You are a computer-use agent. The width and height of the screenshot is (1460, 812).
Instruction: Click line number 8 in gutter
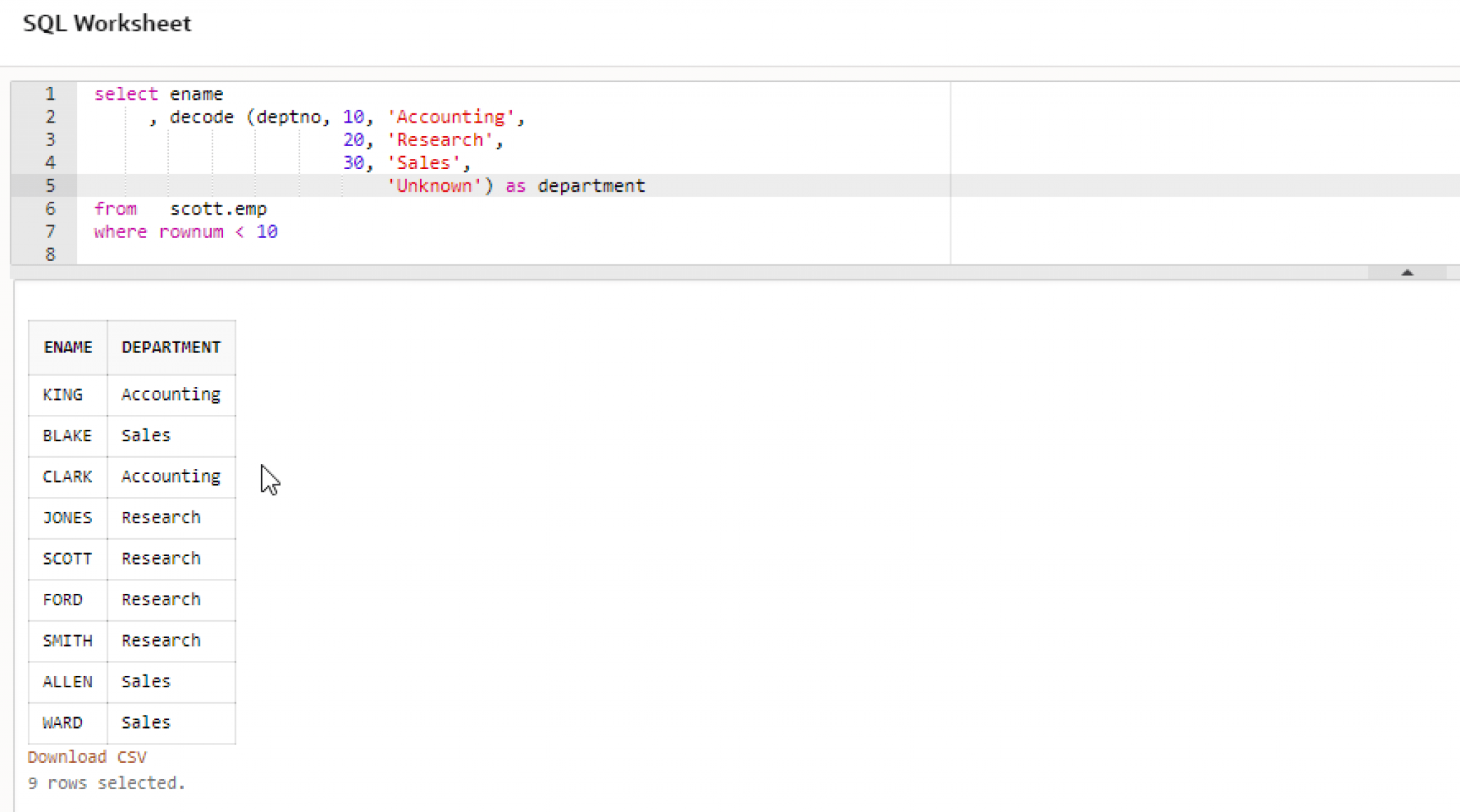(x=50, y=255)
